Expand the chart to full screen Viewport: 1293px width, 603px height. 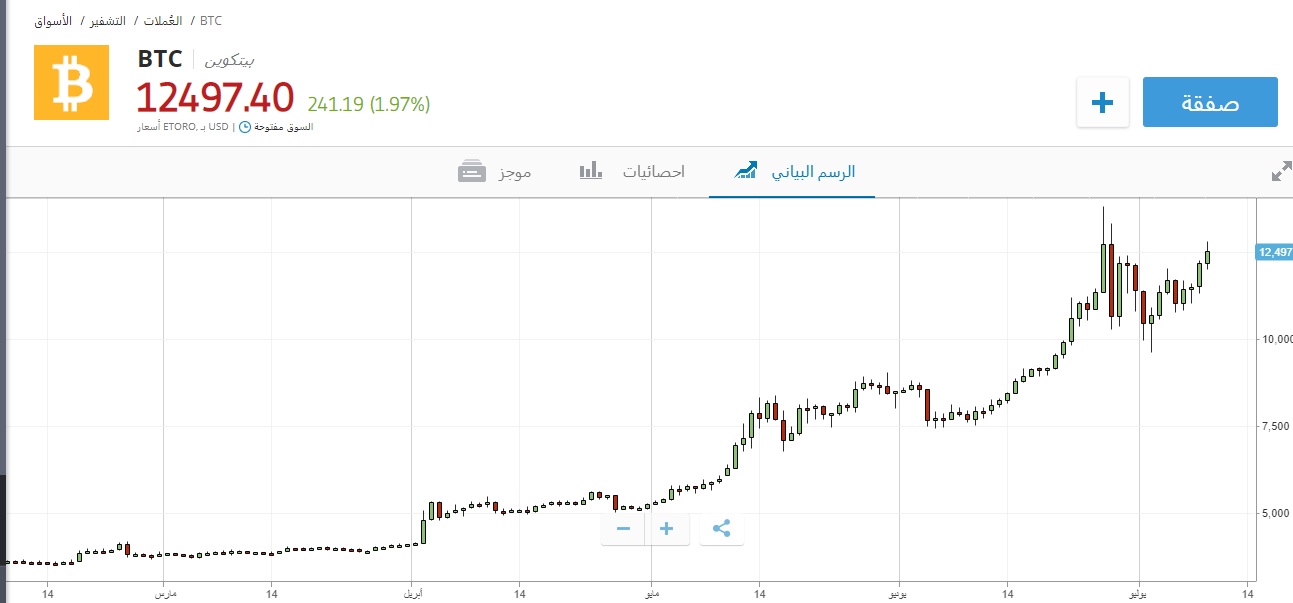(1280, 172)
